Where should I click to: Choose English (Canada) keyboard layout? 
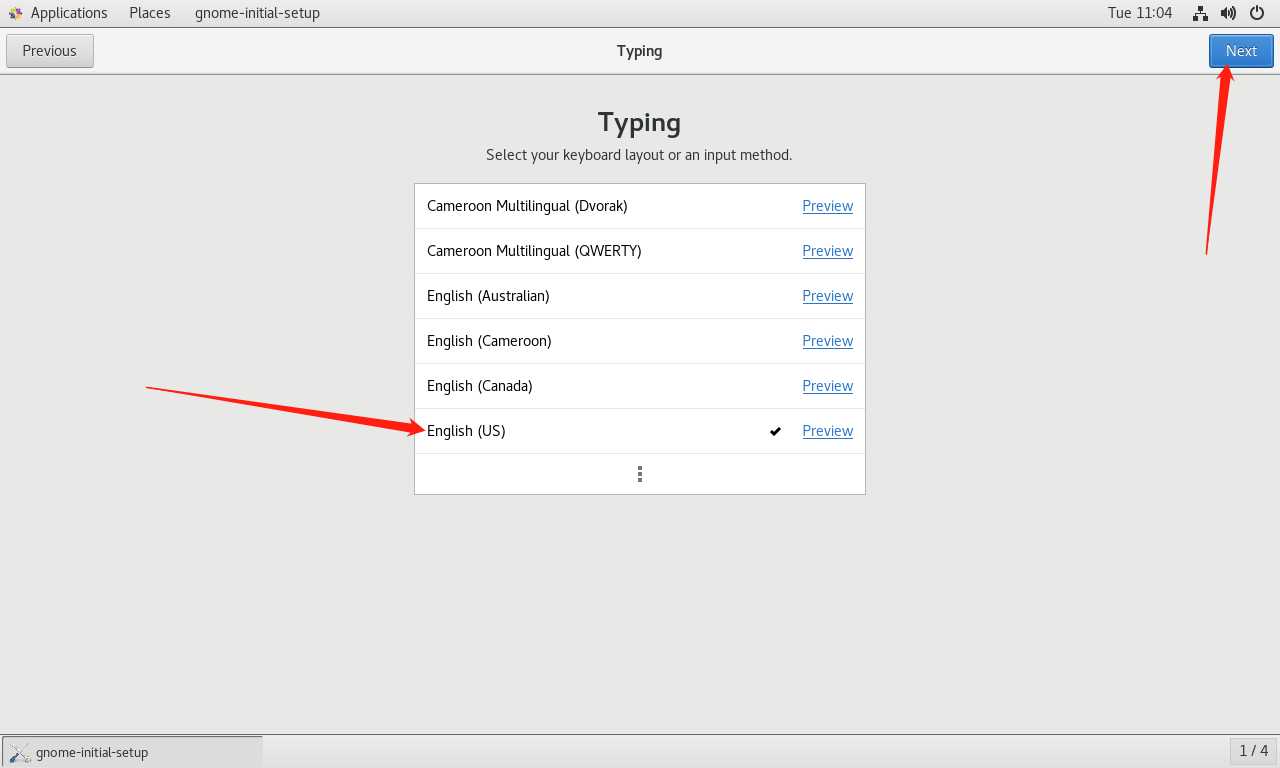640,386
